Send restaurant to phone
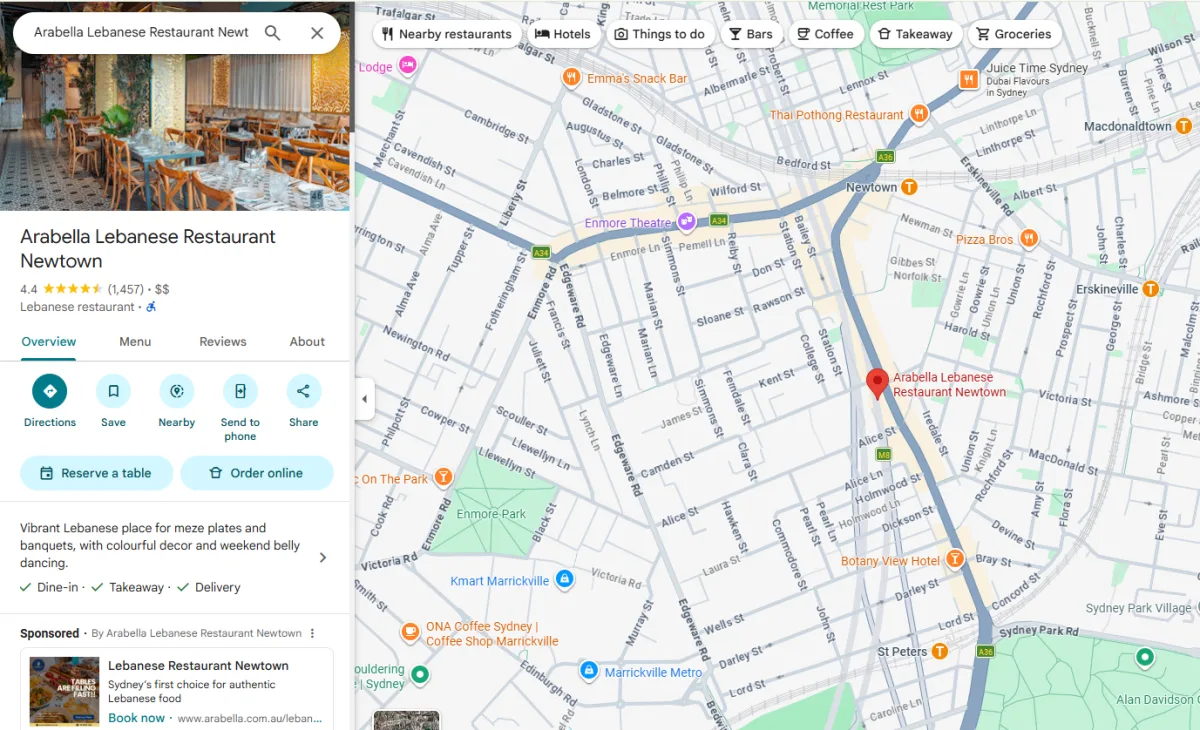Viewport: 1200px width, 730px height. [240, 391]
